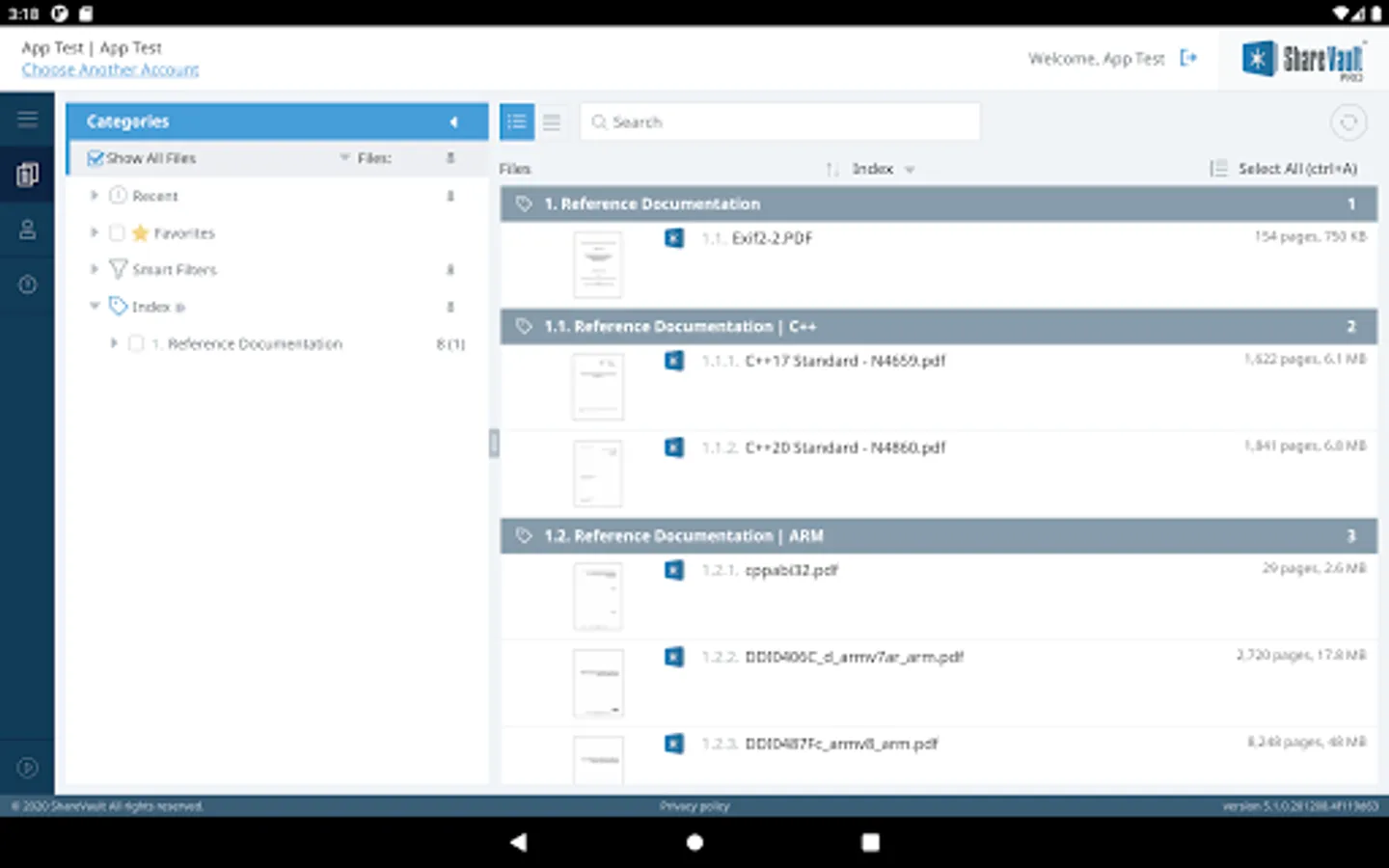This screenshot has height=868, width=1389.
Task: Click the ShareVault logo
Action: click(x=1302, y=61)
